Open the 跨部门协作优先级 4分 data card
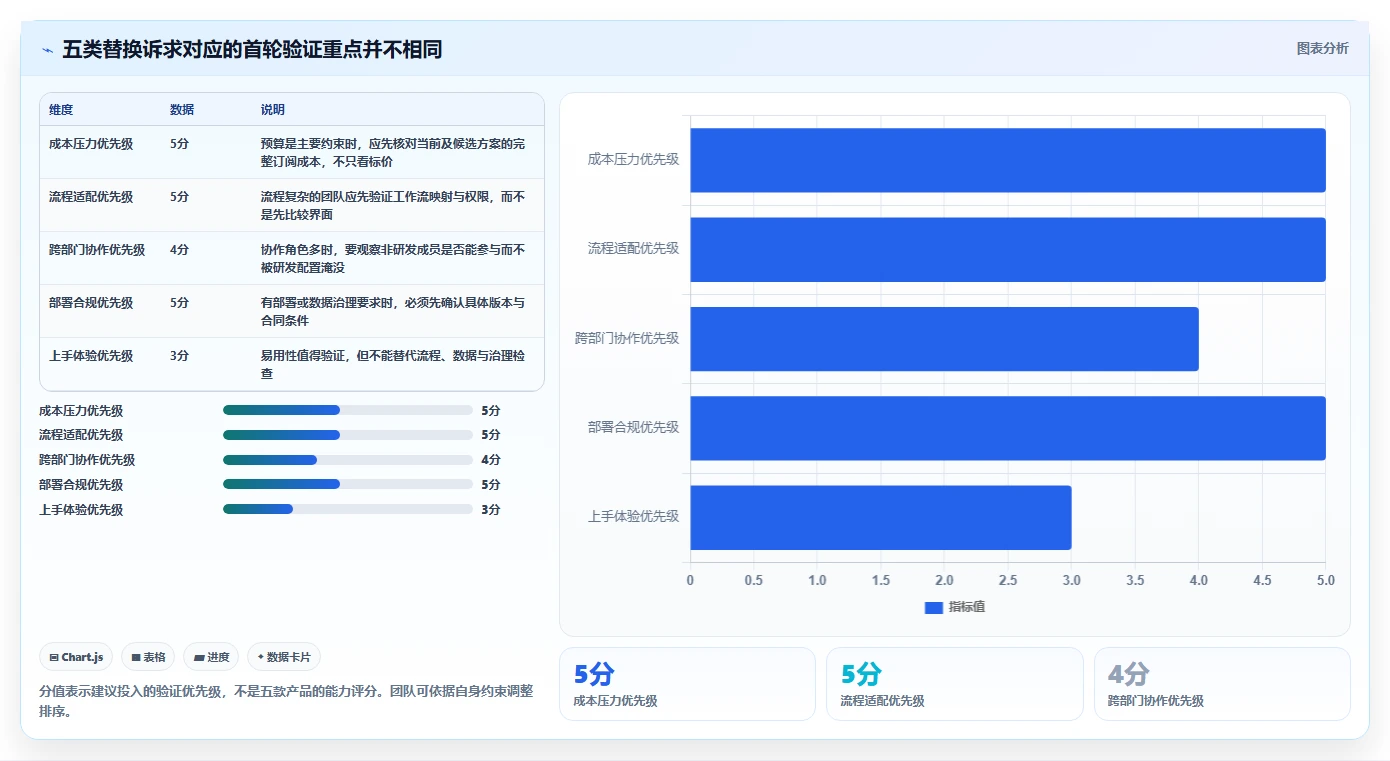The height and width of the screenshot is (761, 1390). (x=1222, y=684)
